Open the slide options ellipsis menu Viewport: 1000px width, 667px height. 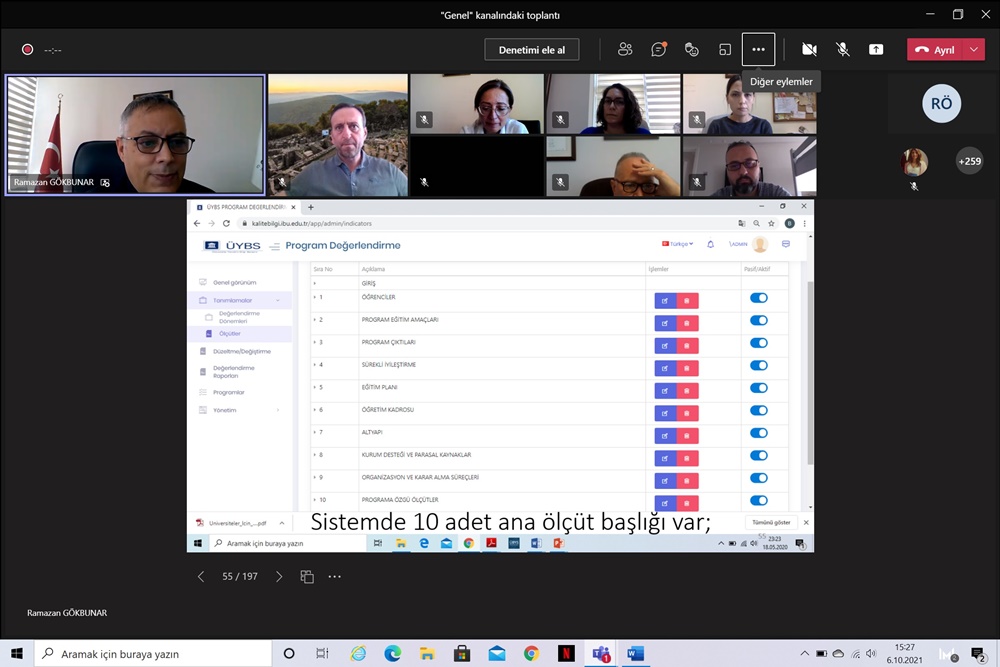pyautogui.click(x=335, y=577)
